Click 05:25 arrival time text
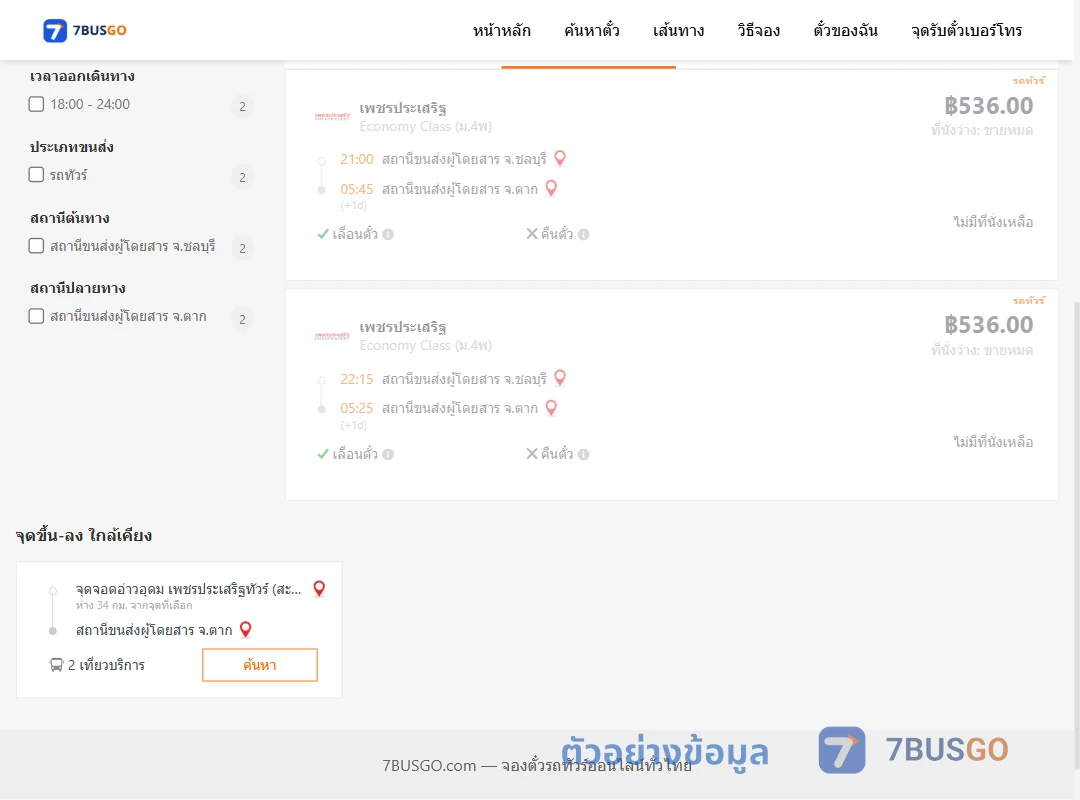 tap(357, 408)
